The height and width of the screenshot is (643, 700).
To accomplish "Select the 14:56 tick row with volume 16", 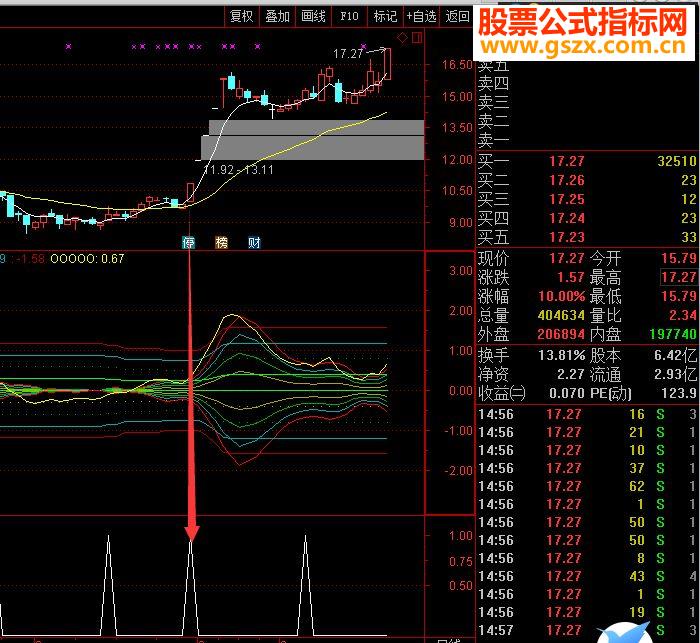I will 587,414.
